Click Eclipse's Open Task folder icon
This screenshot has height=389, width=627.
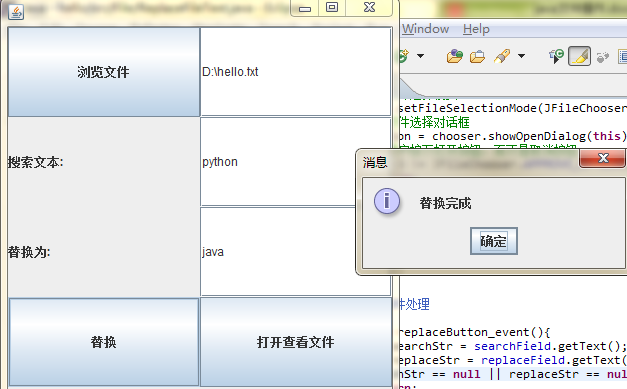click(x=477, y=56)
